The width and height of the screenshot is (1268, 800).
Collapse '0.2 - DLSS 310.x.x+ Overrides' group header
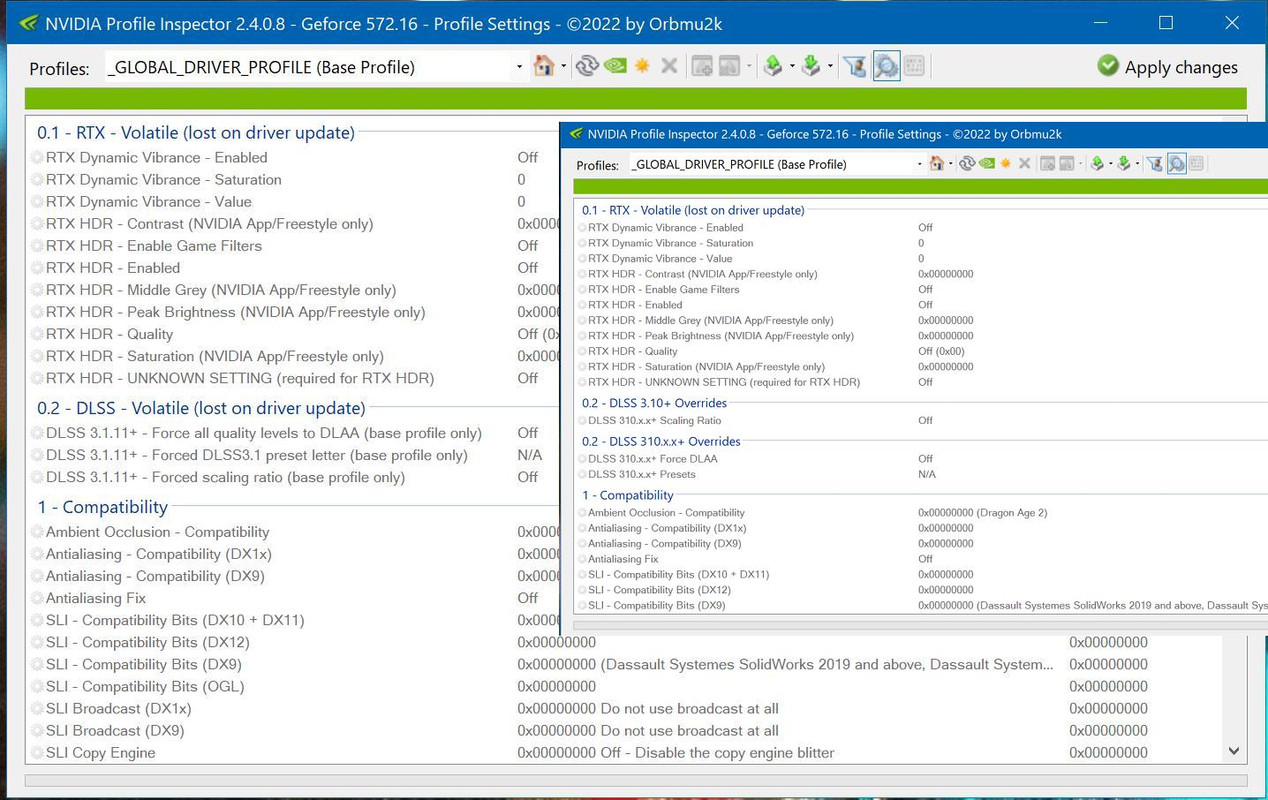(661, 441)
